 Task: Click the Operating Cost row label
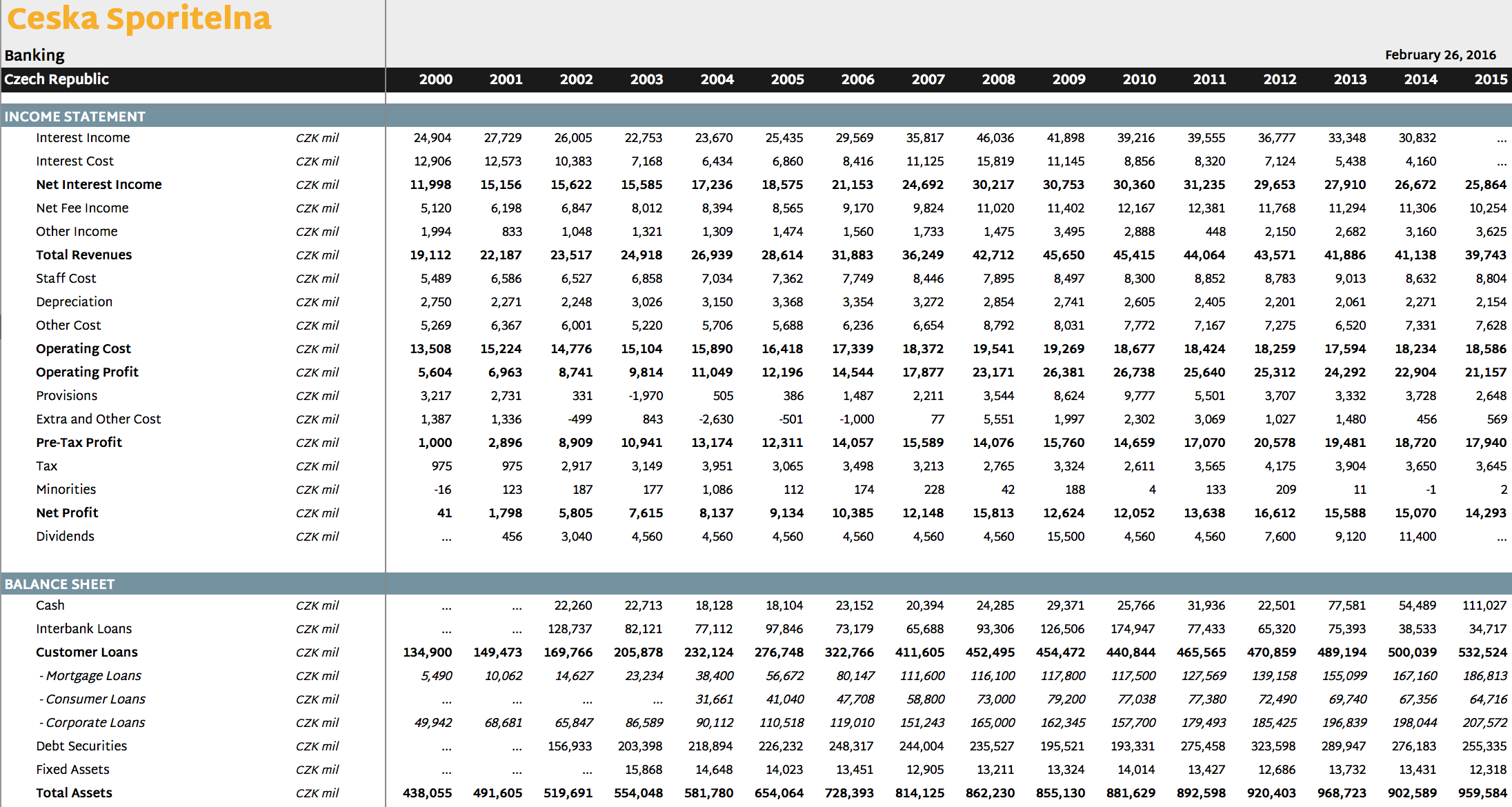tap(83, 349)
